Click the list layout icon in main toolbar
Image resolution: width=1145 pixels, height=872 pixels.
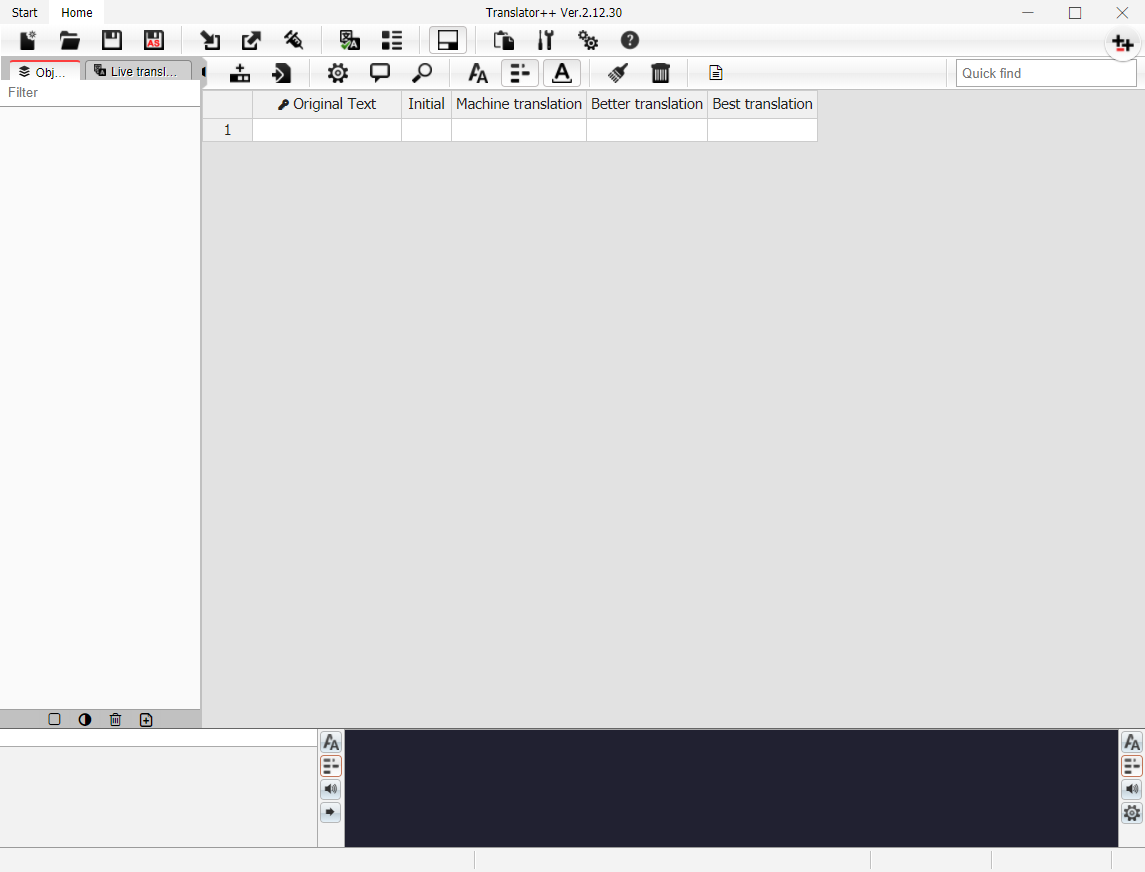(391, 40)
